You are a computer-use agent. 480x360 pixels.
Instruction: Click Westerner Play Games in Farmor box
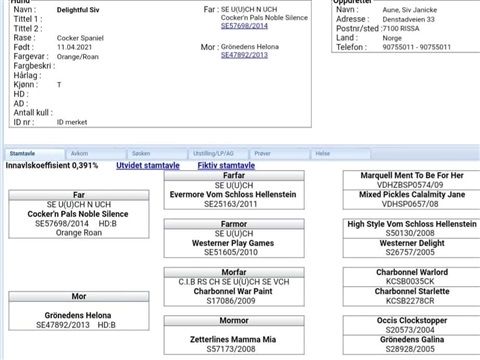(233, 243)
